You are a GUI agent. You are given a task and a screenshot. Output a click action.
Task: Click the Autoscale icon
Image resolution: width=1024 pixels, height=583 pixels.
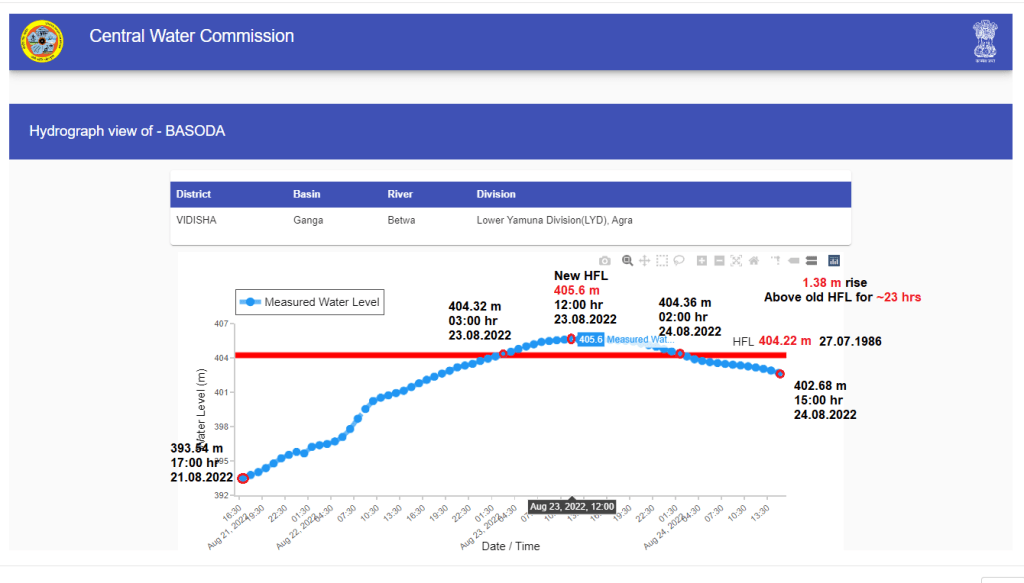[736, 261]
